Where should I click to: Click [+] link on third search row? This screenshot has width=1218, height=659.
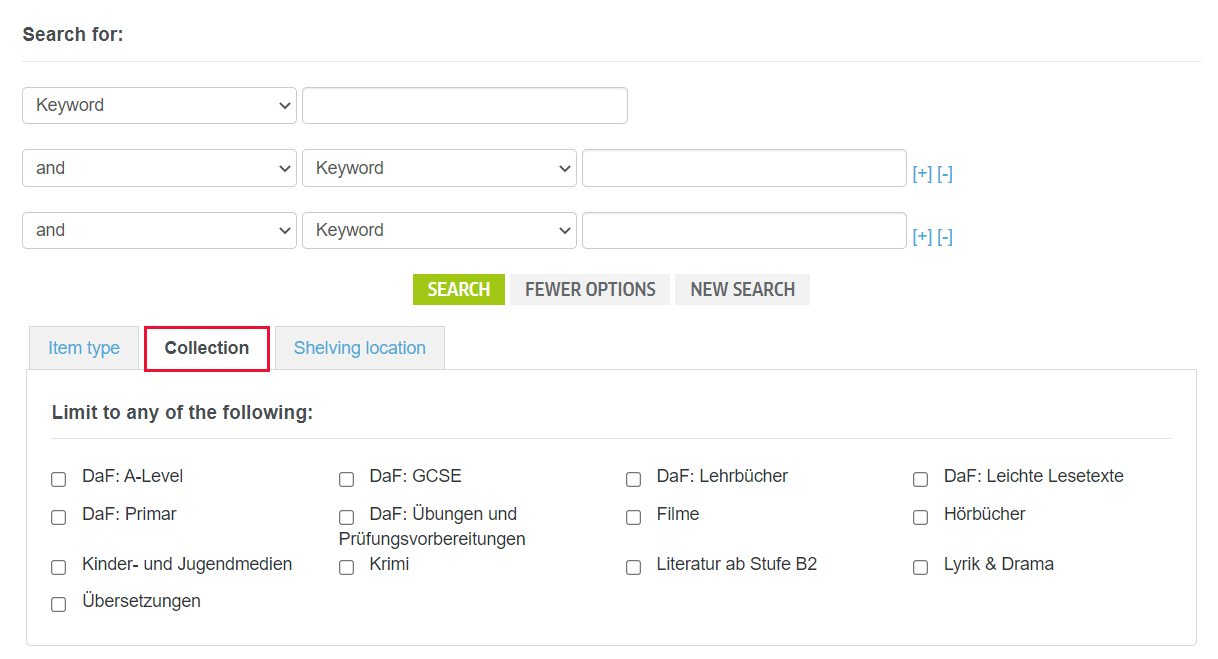922,237
